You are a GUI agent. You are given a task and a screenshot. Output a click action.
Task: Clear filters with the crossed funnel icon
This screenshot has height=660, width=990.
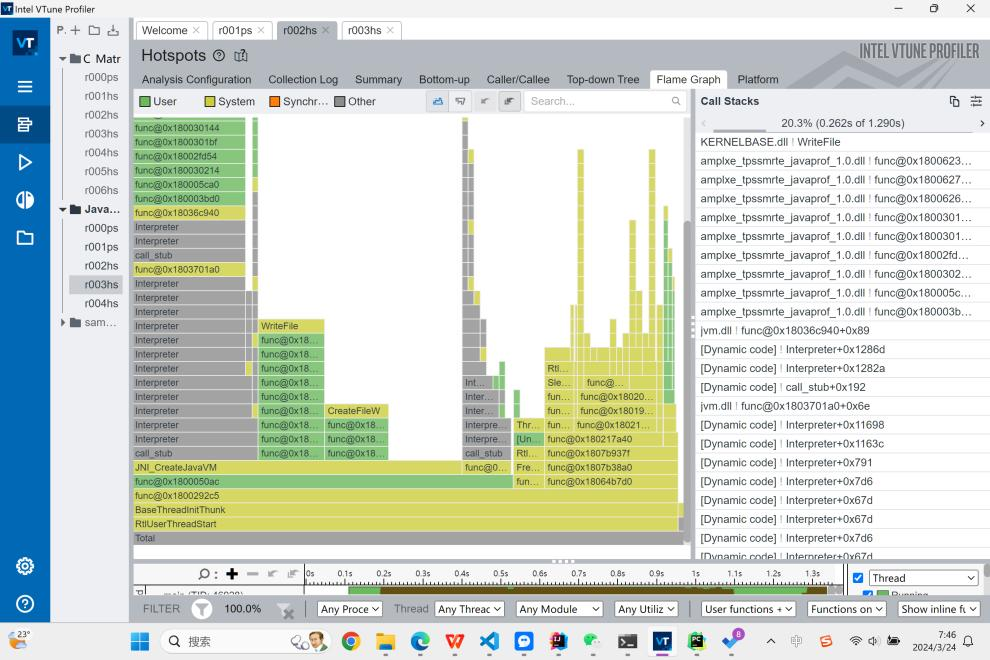point(285,610)
